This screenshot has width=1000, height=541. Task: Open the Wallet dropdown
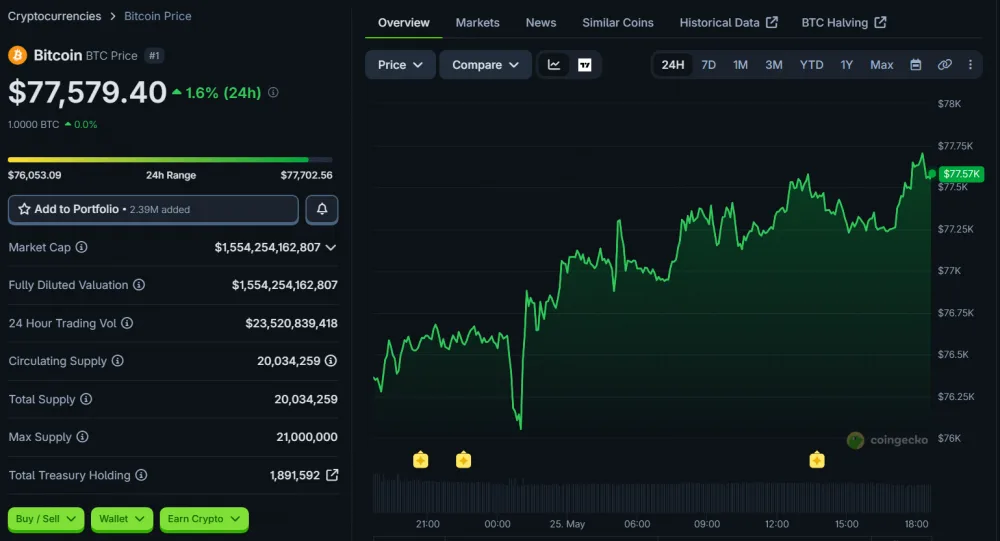pyautogui.click(x=121, y=519)
